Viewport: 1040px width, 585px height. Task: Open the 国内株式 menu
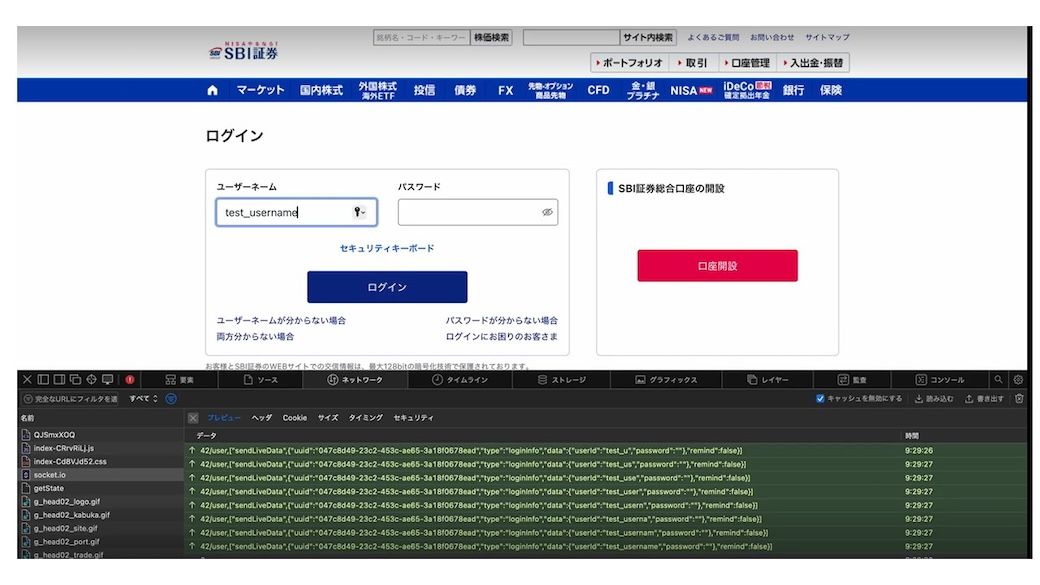pyautogui.click(x=321, y=90)
